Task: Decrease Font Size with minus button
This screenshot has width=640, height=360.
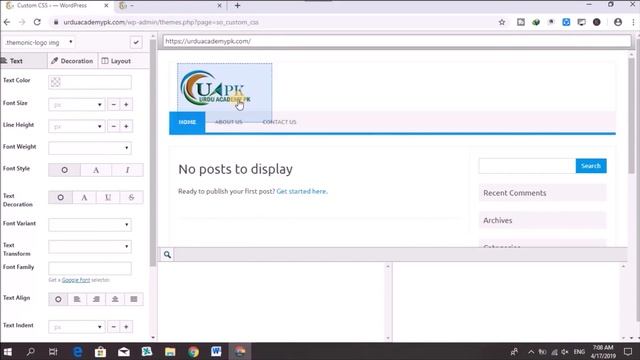Action: (114, 104)
